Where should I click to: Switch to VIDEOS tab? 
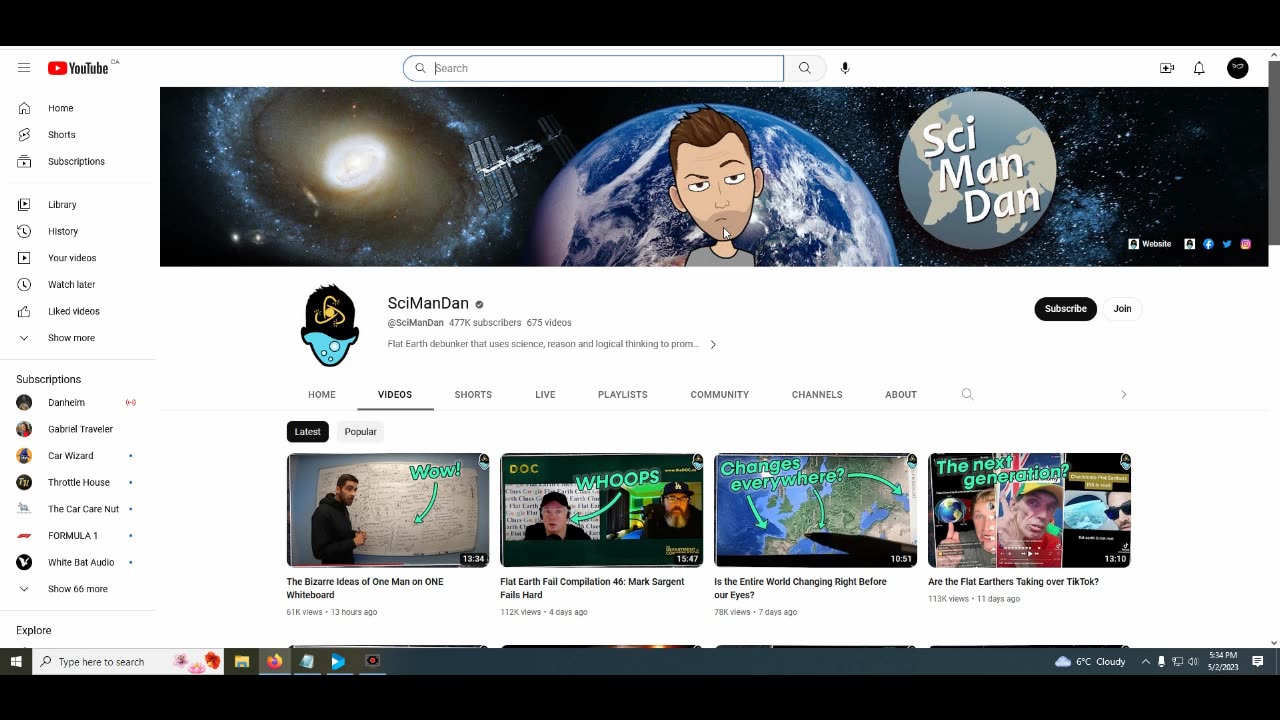point(395,395)
